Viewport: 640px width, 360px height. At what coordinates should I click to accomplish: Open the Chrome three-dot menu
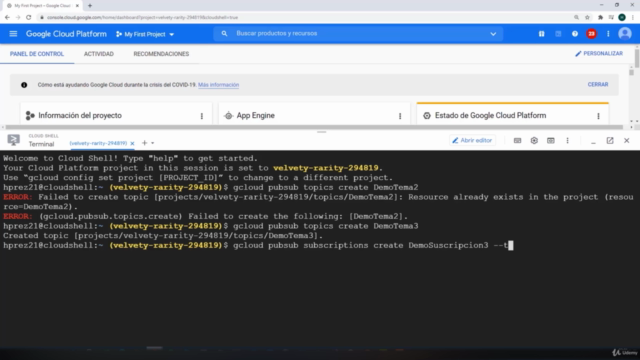633,17
